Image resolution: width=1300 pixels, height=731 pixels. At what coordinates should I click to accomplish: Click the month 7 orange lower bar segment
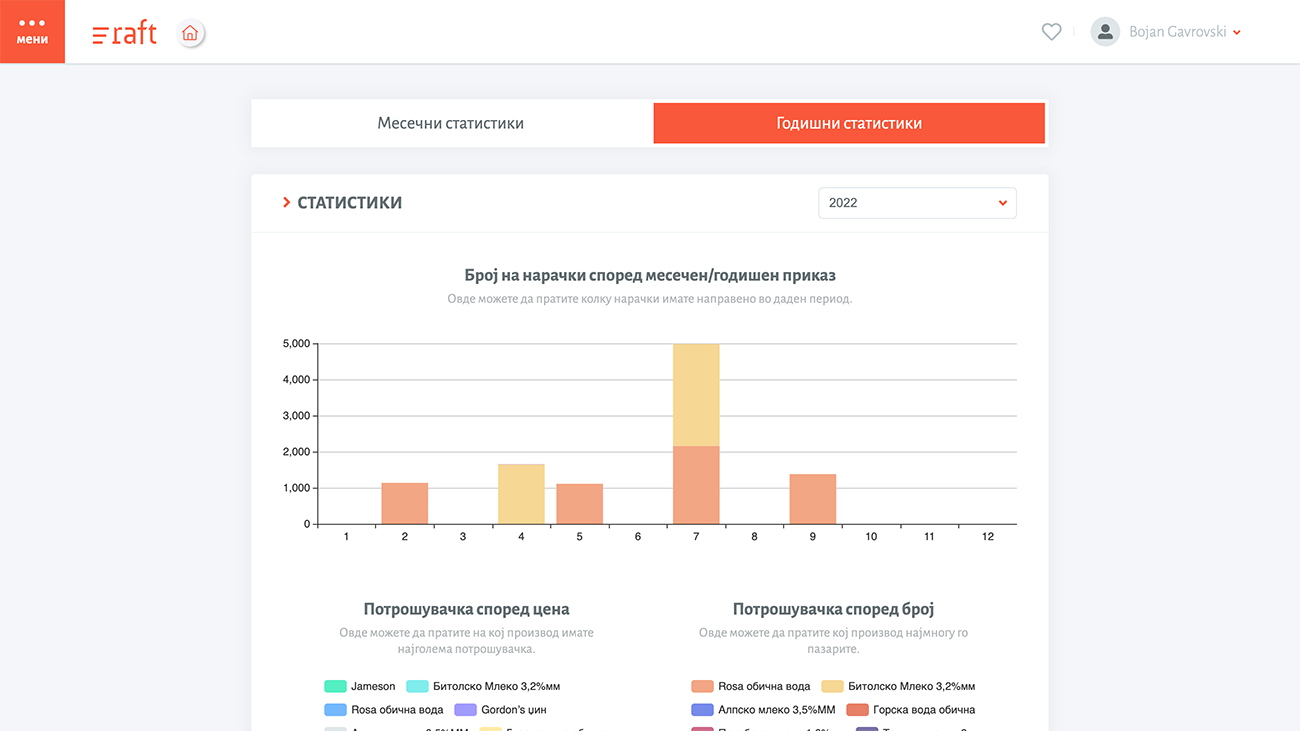[x=696, y=485]
